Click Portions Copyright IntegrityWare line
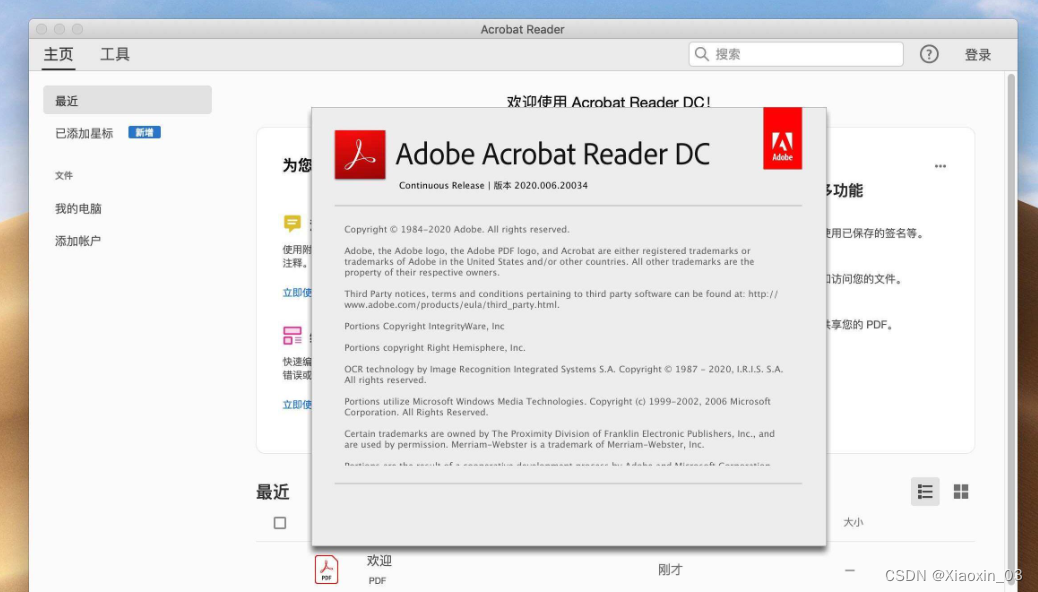 pyautogui.click(x=424, y=326)
